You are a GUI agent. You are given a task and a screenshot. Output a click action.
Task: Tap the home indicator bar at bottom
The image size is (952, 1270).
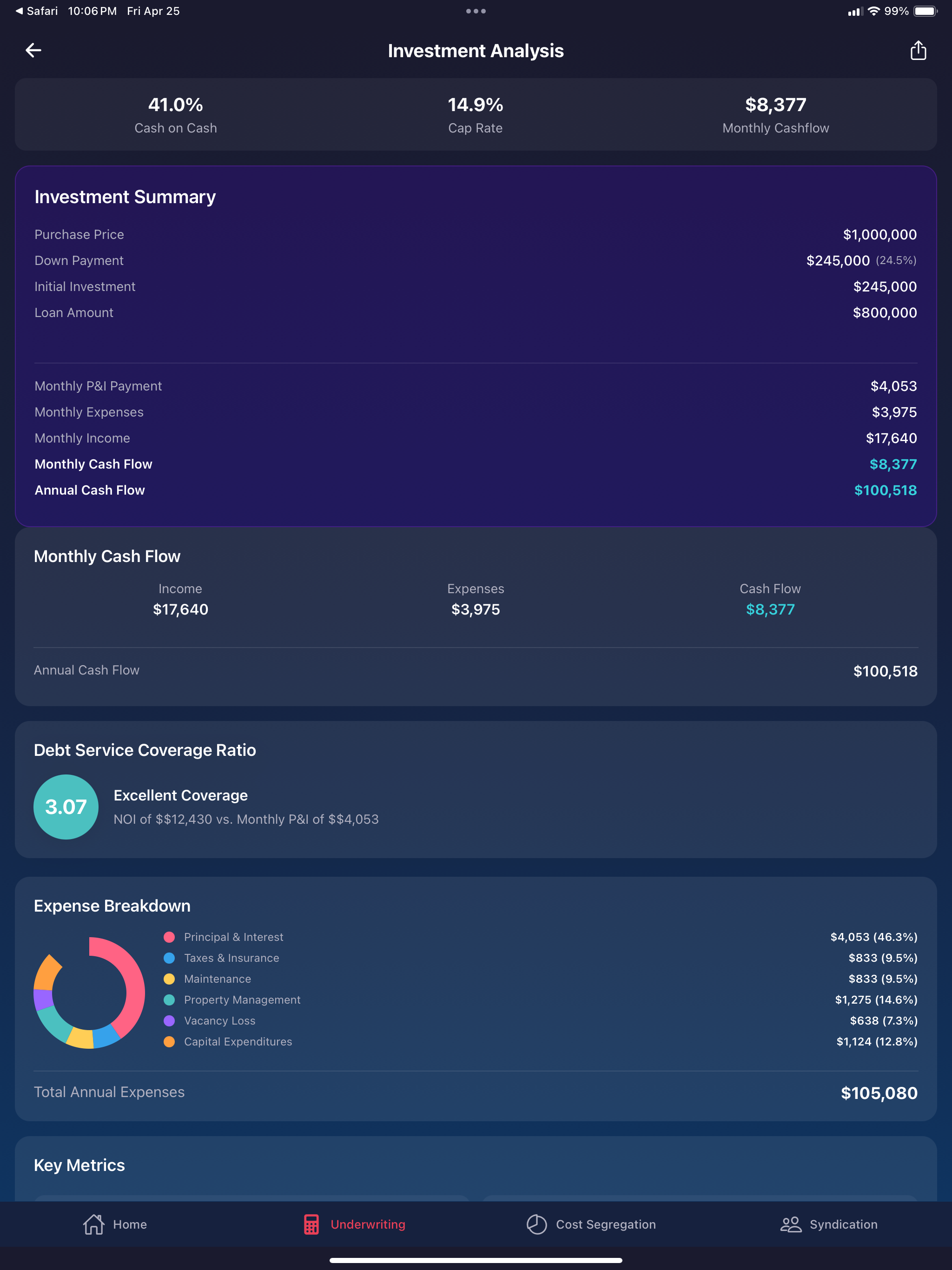(476, 1260)
